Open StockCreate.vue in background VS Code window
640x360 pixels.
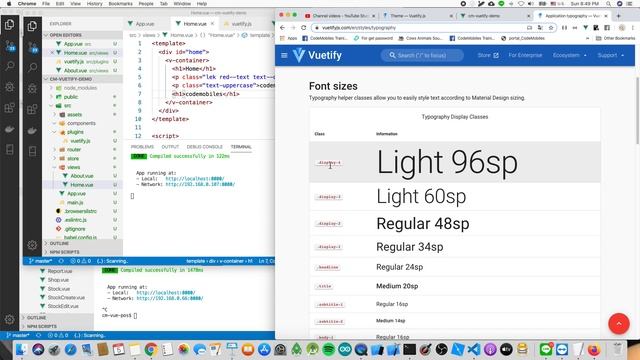pos(66,298)
